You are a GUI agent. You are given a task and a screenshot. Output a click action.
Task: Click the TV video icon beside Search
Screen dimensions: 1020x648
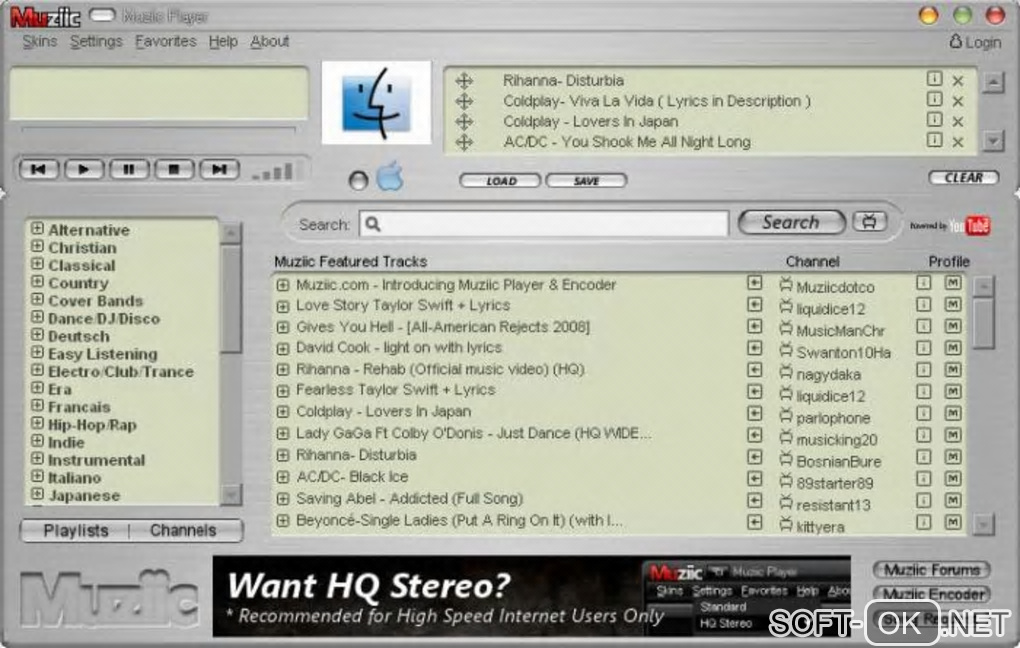point(870,222)
